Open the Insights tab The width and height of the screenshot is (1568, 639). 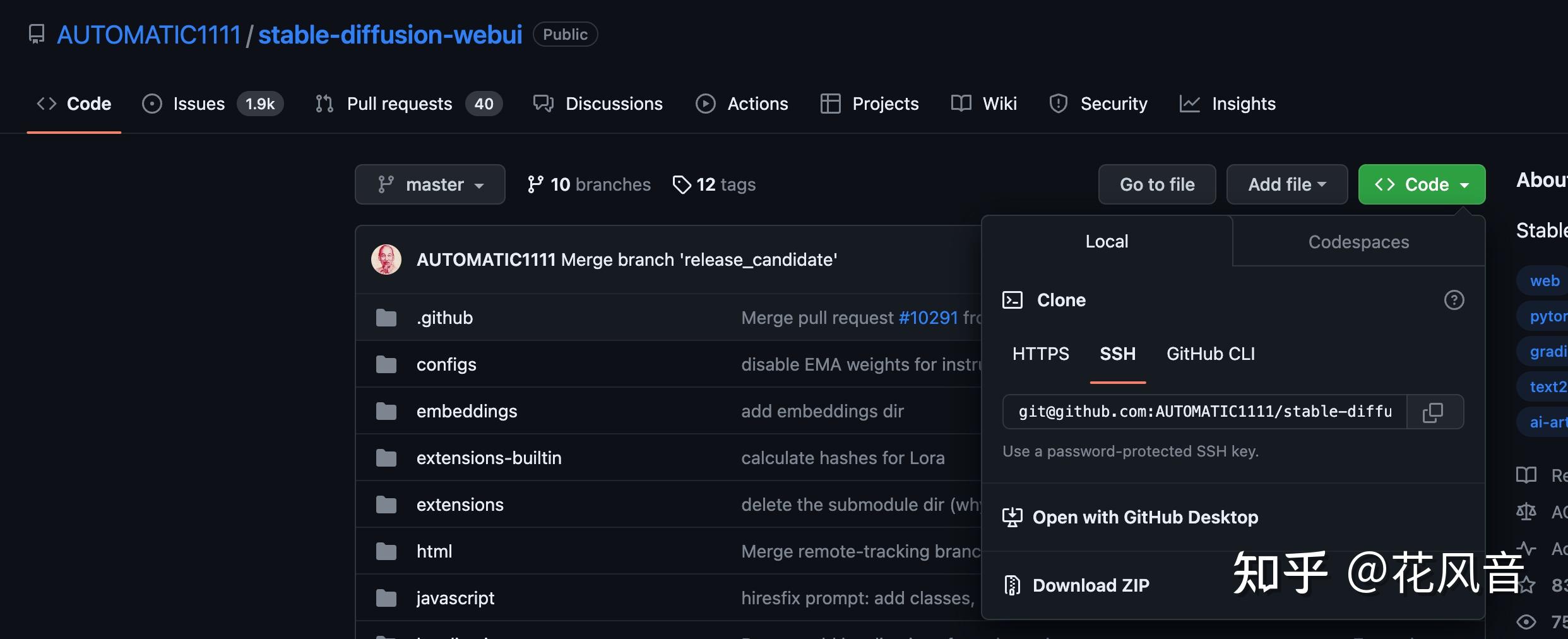pos(1227,104)
